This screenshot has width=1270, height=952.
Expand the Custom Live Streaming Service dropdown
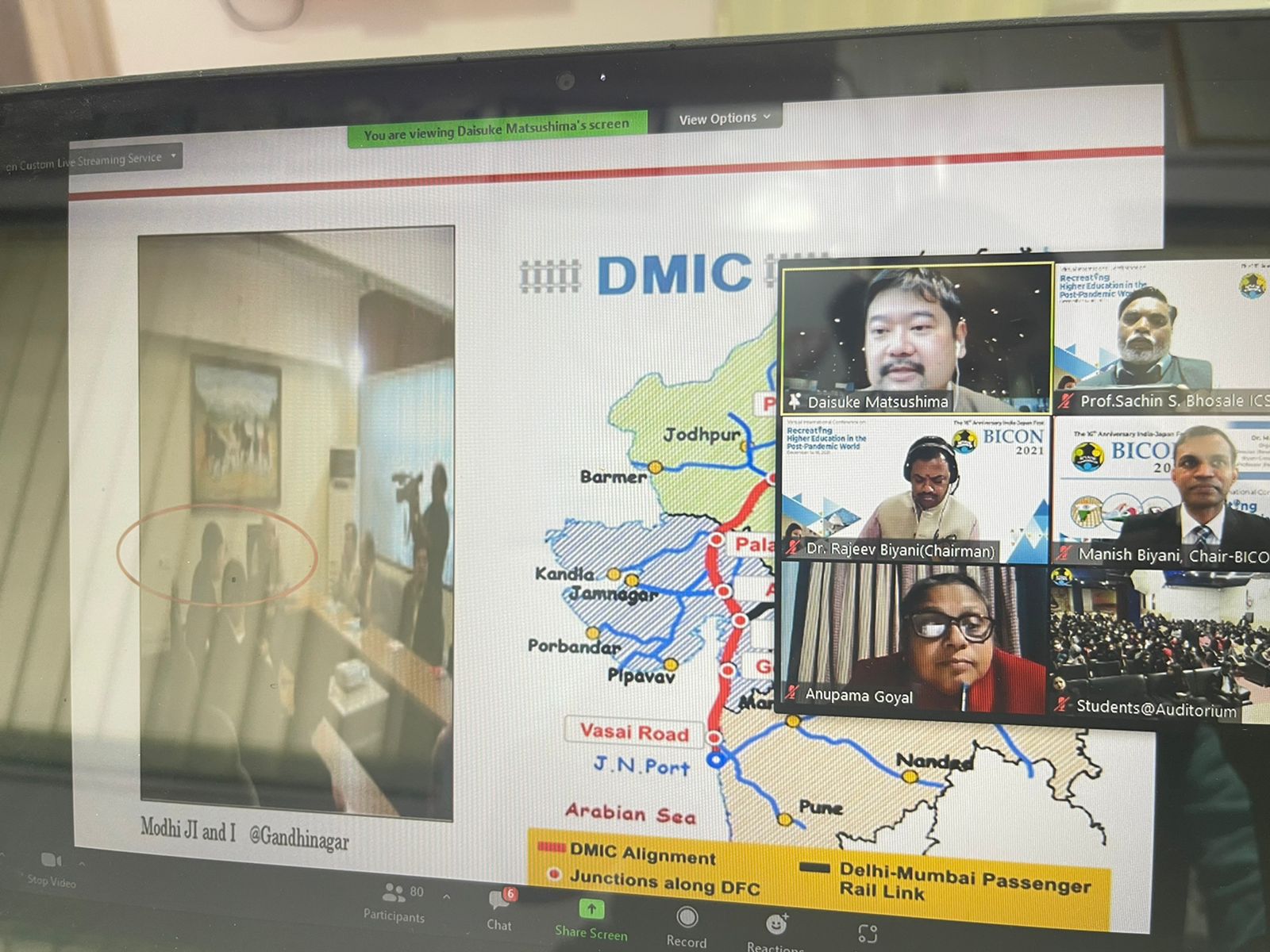91,160
